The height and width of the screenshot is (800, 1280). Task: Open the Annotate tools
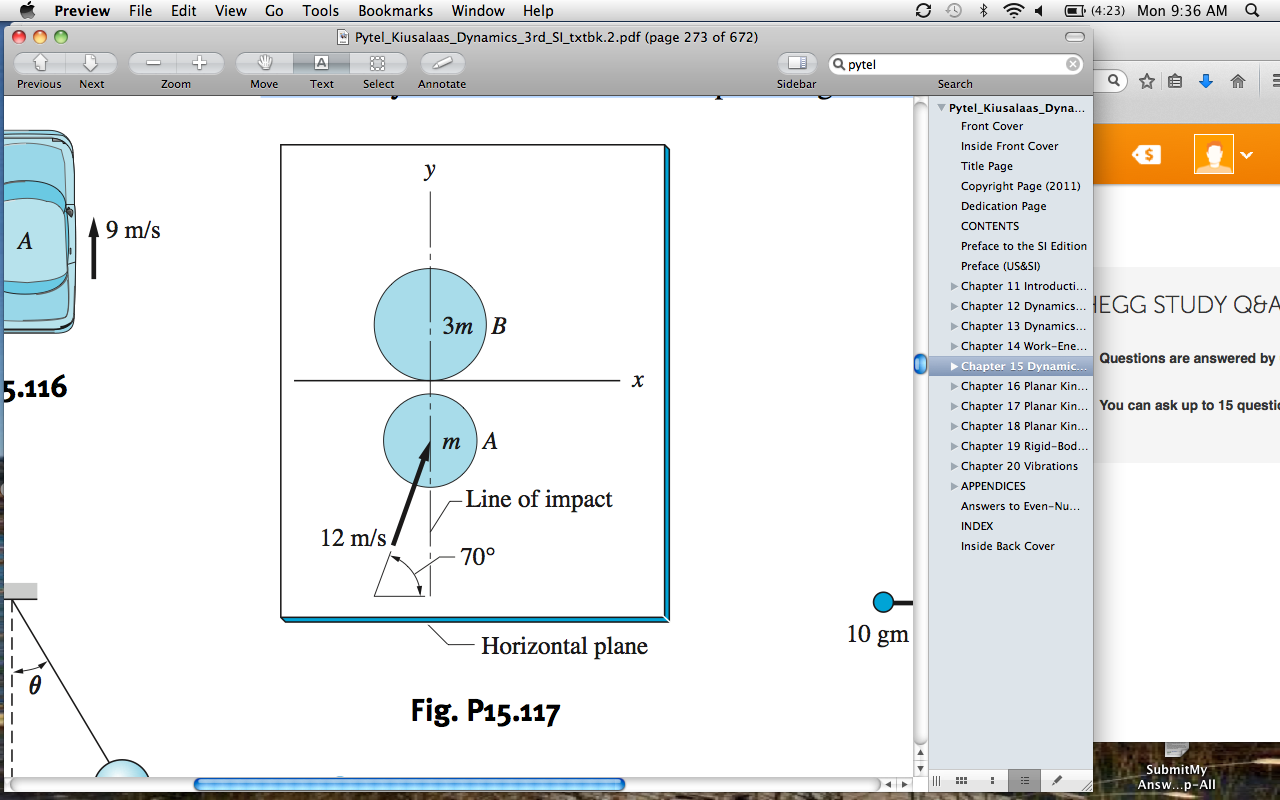[x=440, y=62]
